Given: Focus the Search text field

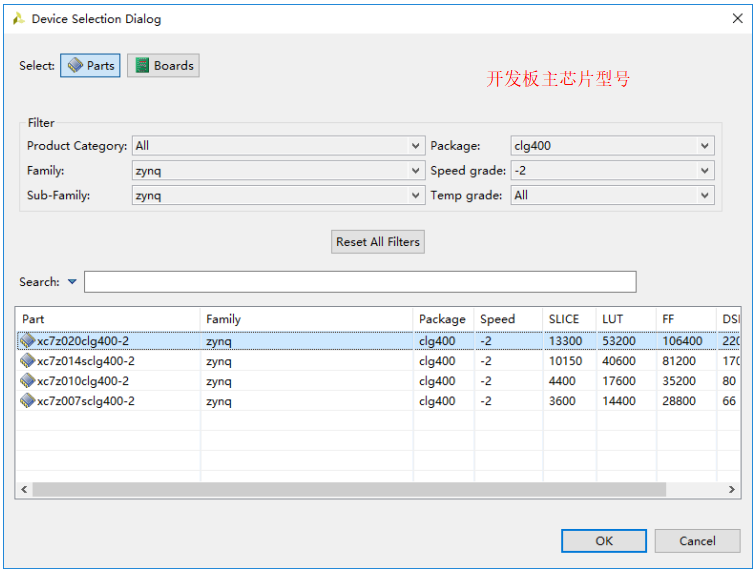Looking at the screenshot, I should pos(360,282).
